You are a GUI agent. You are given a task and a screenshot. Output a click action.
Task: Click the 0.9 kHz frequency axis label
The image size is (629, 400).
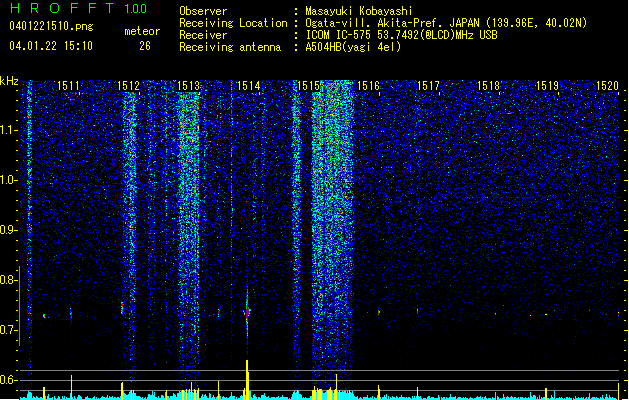pos(9,230)
